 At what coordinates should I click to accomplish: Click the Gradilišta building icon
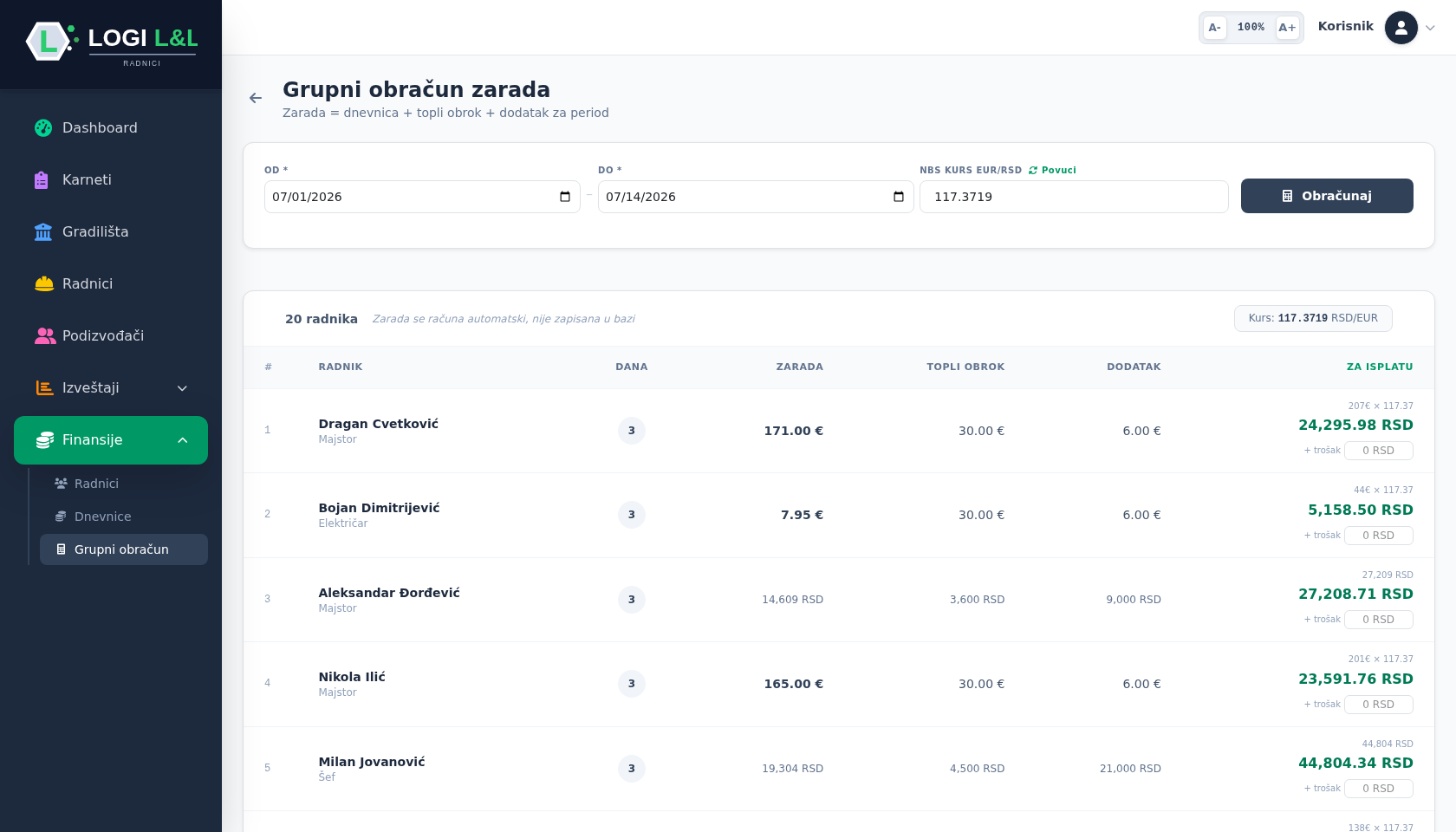click(43, 231)
